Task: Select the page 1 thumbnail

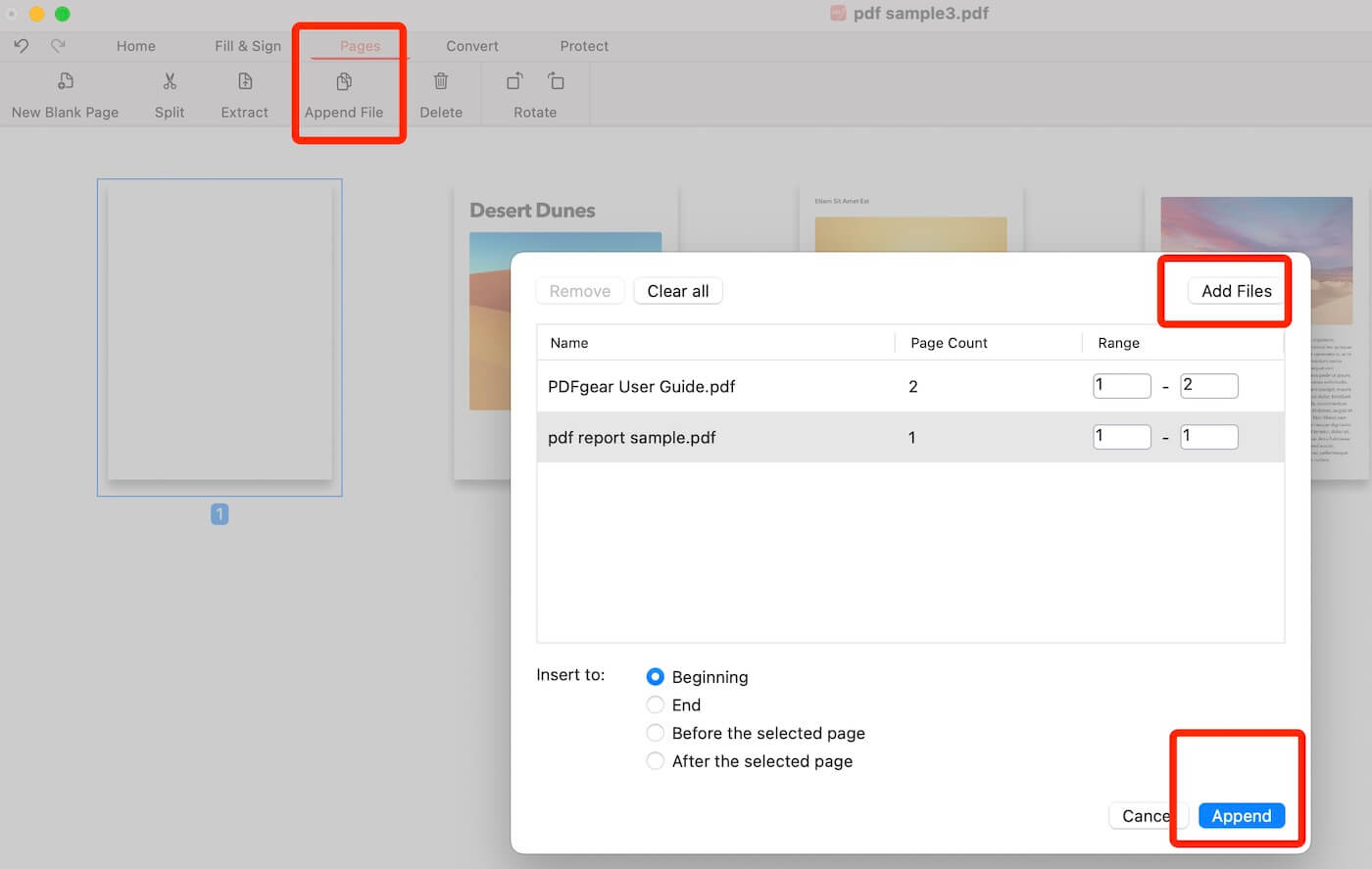Action: point(219,337)
